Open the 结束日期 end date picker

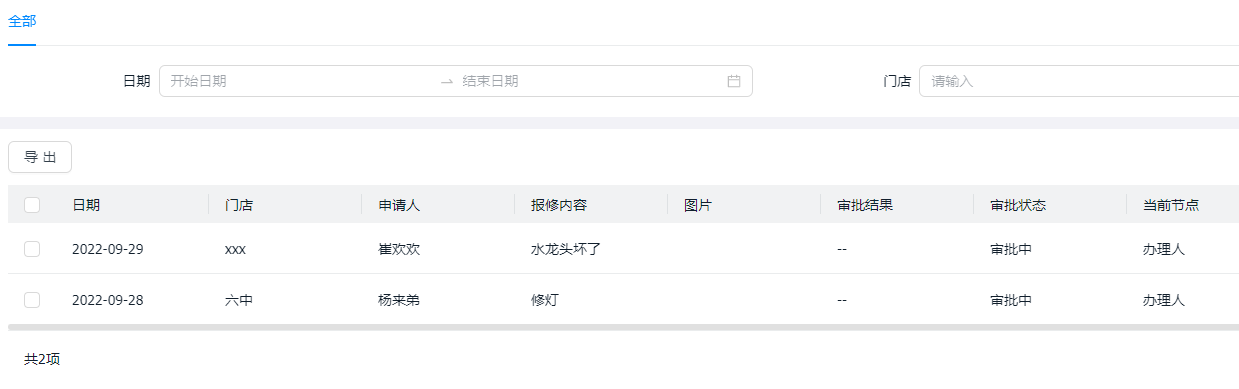pyautogui.click(x=590, y=81)
